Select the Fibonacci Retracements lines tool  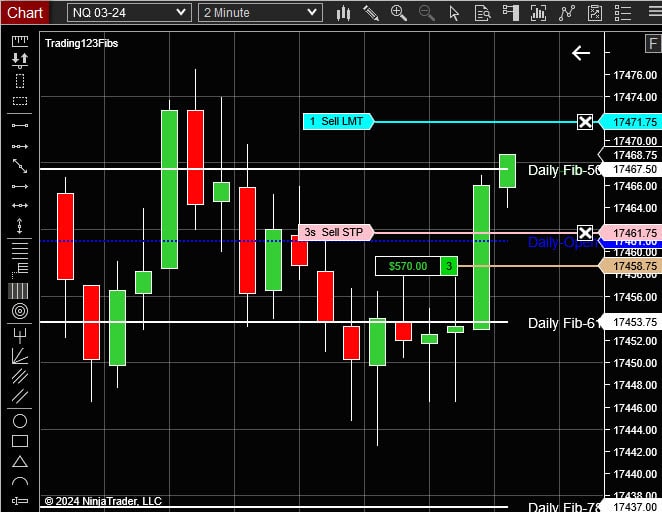pos(20,249)
